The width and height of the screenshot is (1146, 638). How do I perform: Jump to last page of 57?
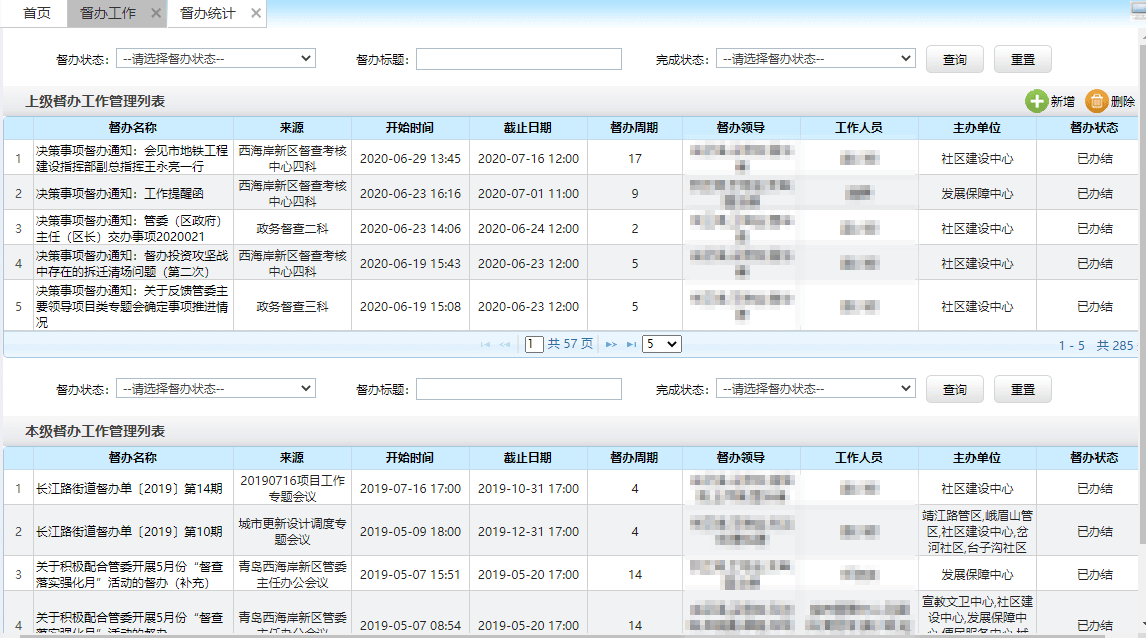click(x=631, y=344)
